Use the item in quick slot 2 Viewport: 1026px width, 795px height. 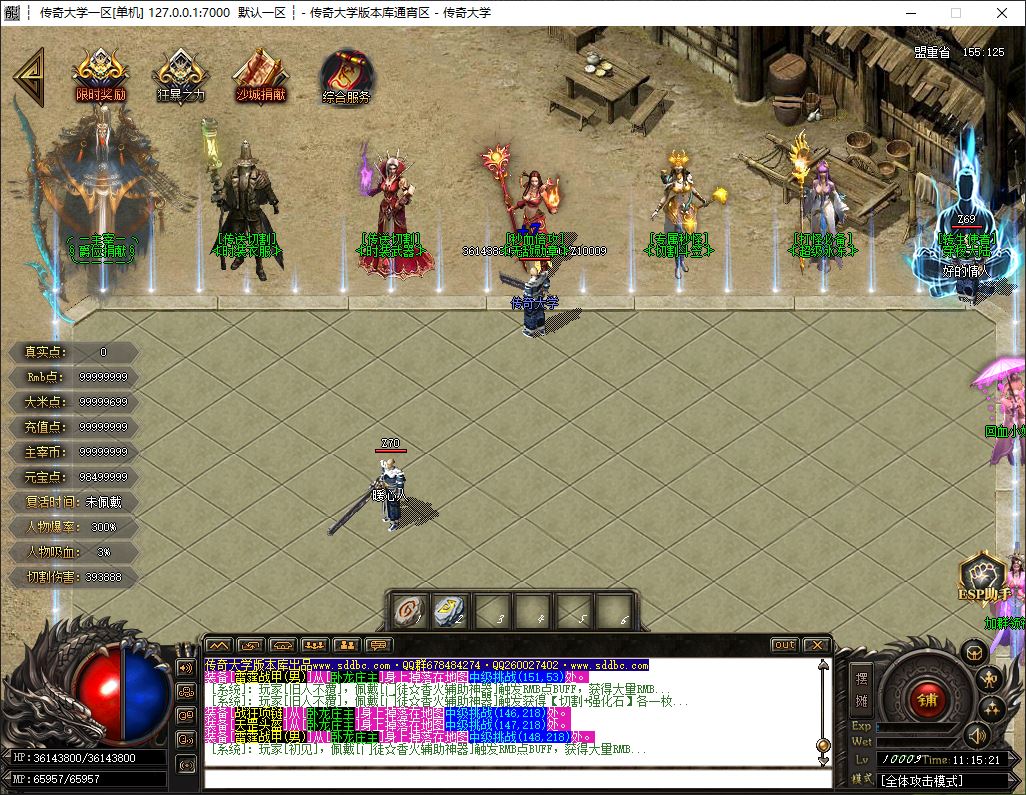(451, 611)
